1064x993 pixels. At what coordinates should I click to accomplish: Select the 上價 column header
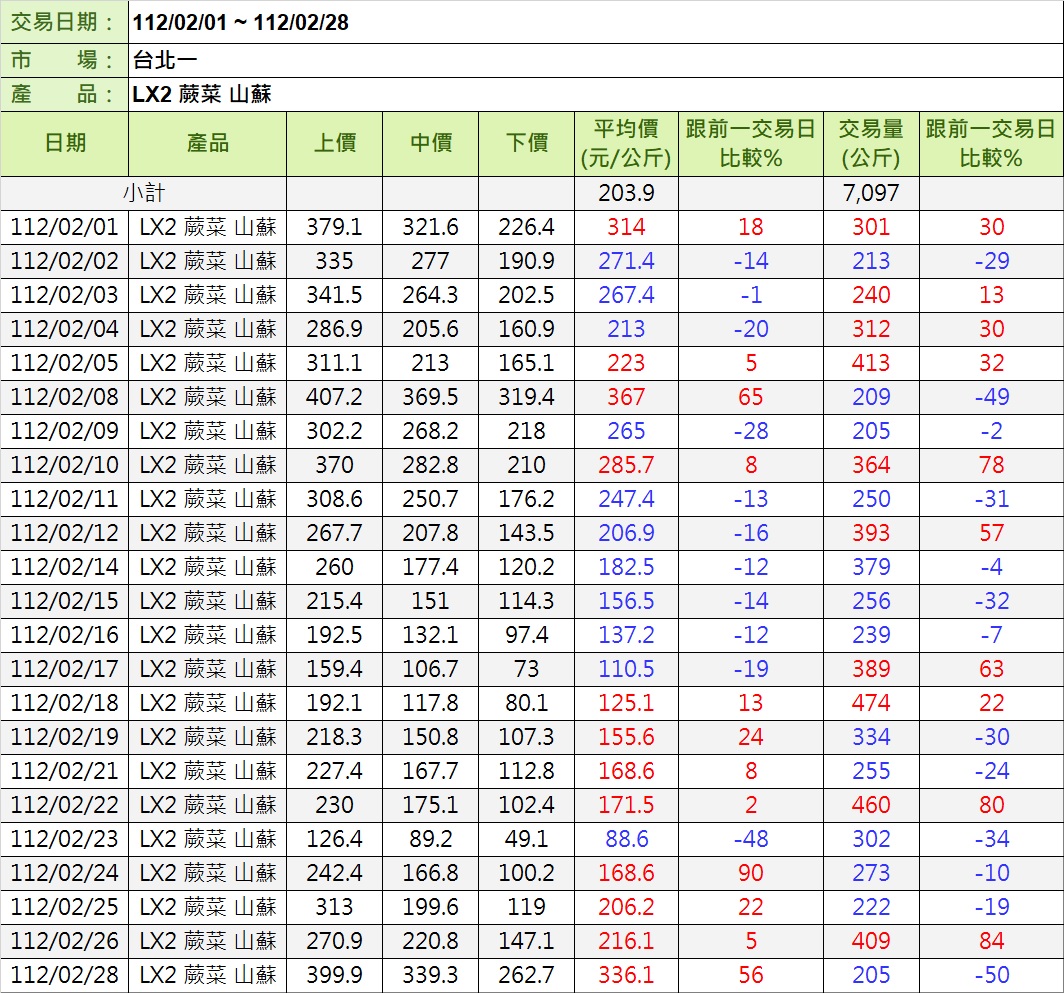[x=334, y=144]
